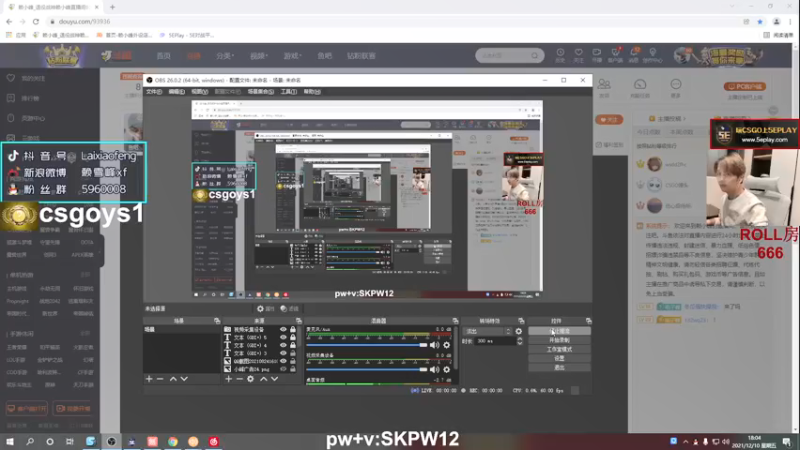Open Windows taskbar search
Viewport: 800px width, 450px height.
pos(30,441)
